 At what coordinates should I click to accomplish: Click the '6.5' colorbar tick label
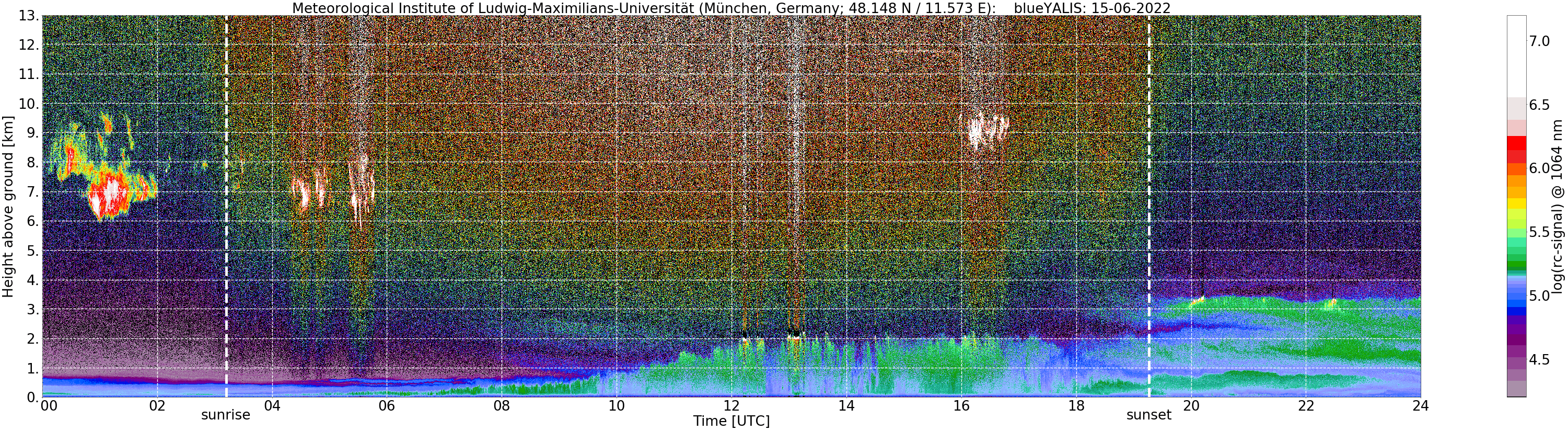click(1539, 105)
